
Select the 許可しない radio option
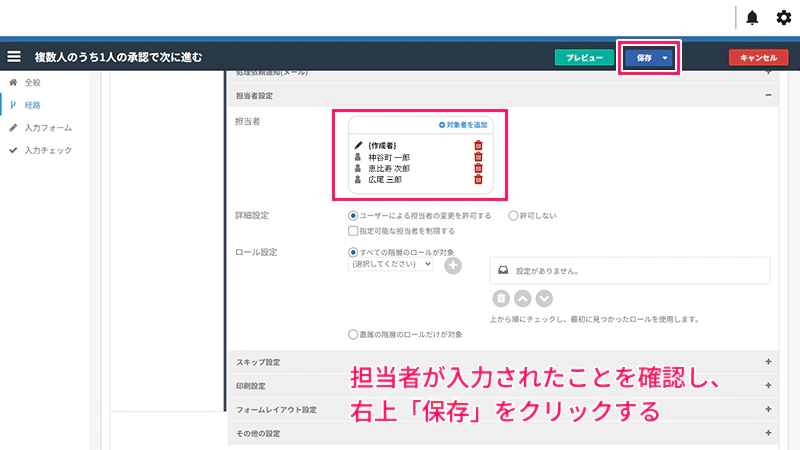[513, 216]
